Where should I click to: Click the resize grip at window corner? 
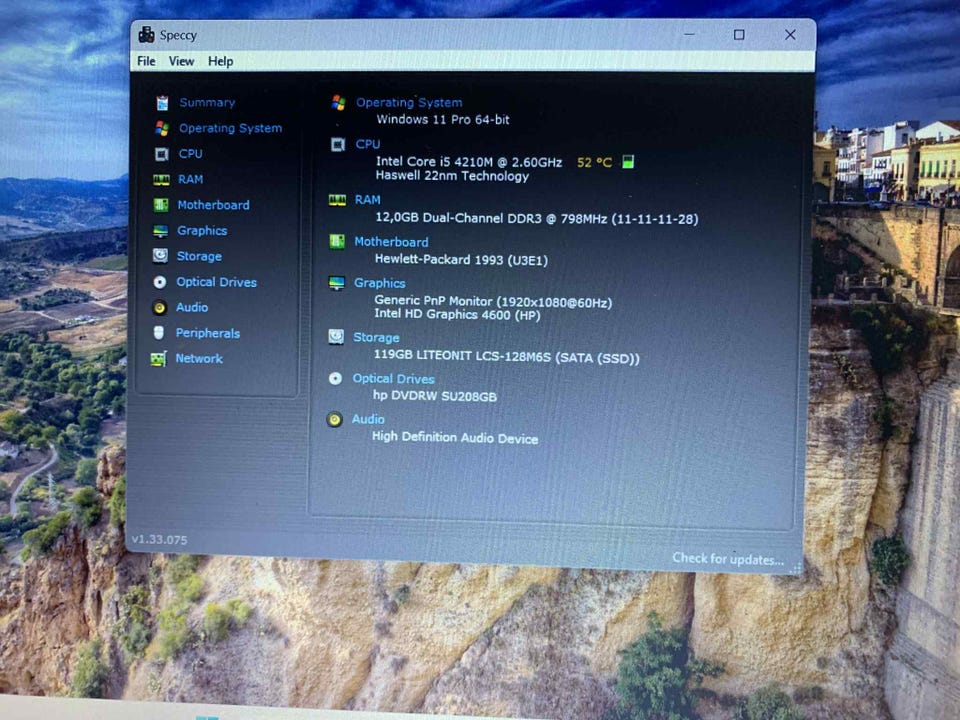[795, 569]
